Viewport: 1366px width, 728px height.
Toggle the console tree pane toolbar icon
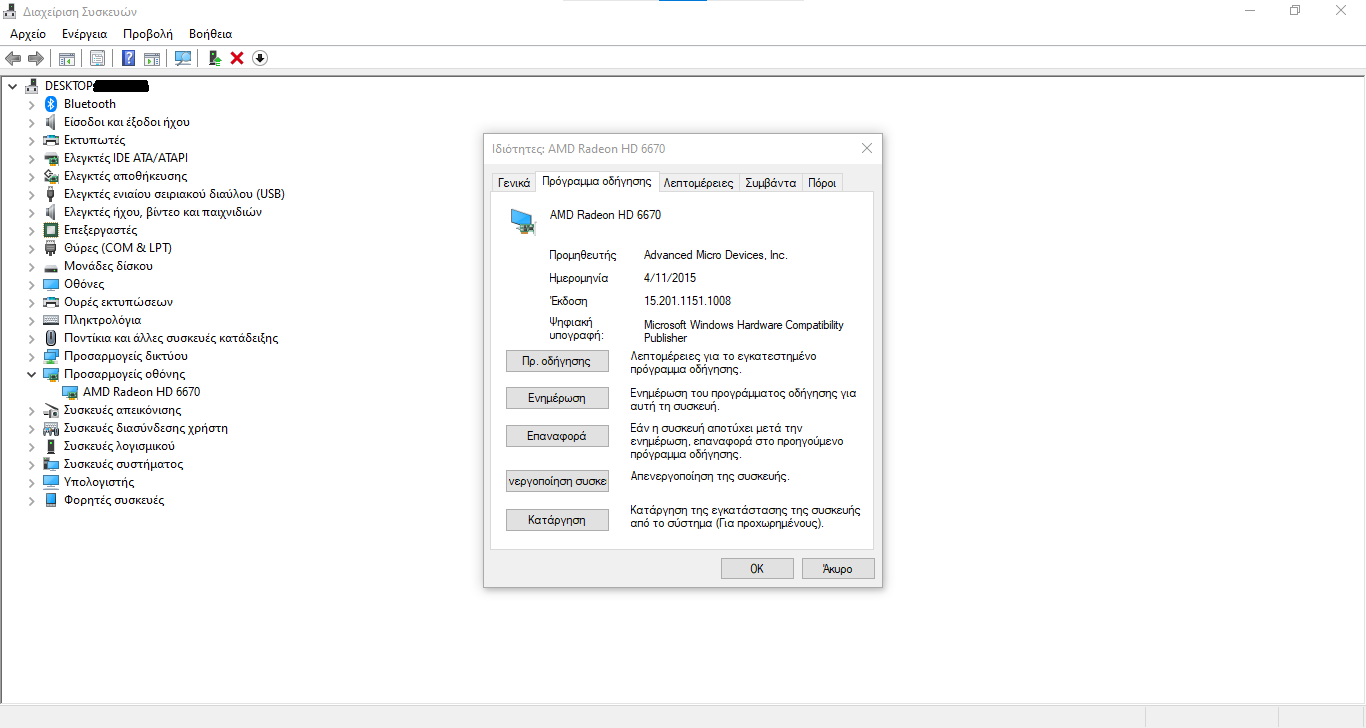(67, 58)
